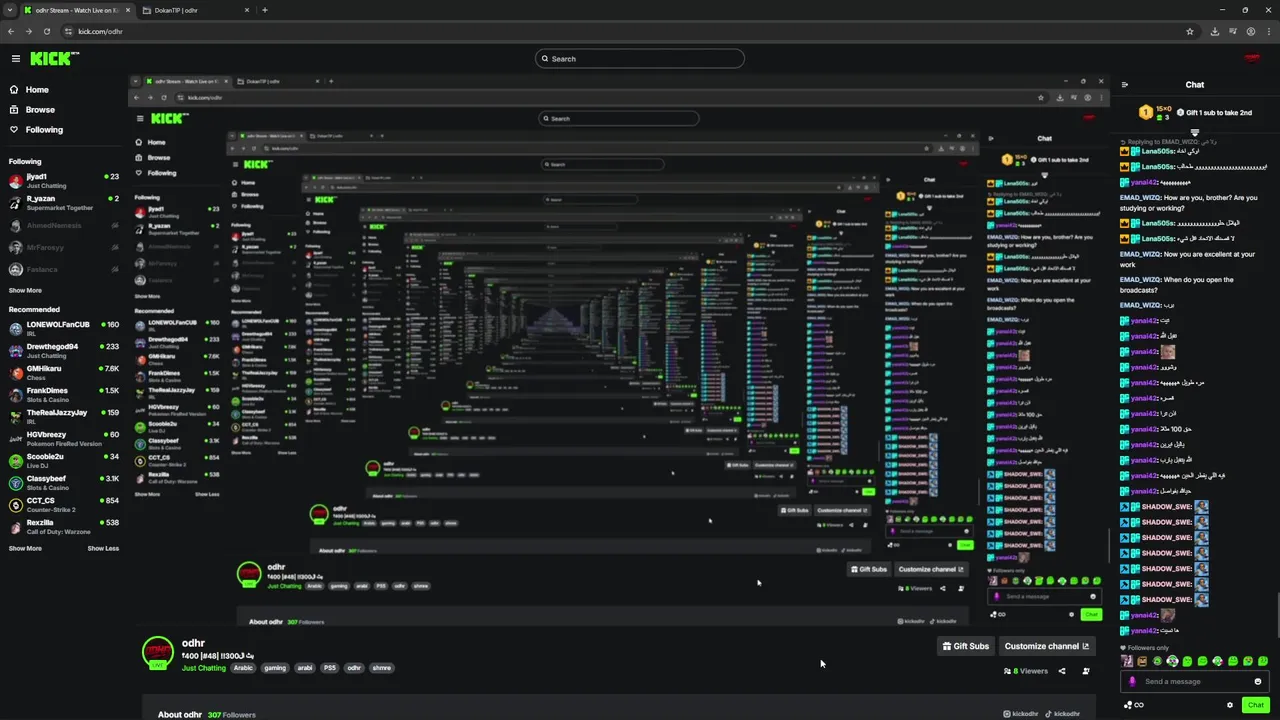The image size is (1280, 720).
Task: Open the kickodhr TikTok link
Action: (1062, 714)
